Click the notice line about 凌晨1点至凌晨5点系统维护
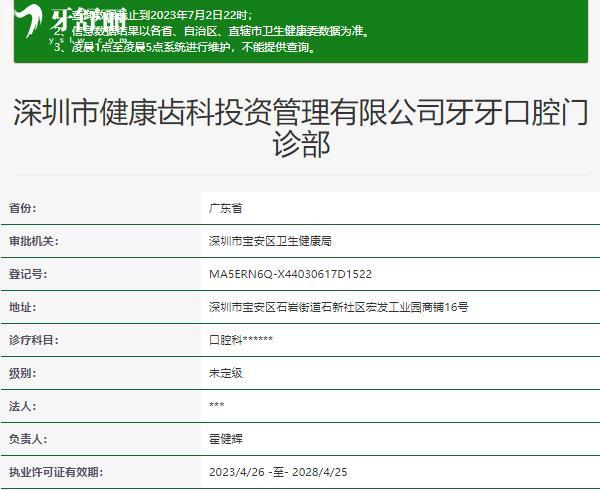This screenshot has height=490, width=600. pos(185,47)
